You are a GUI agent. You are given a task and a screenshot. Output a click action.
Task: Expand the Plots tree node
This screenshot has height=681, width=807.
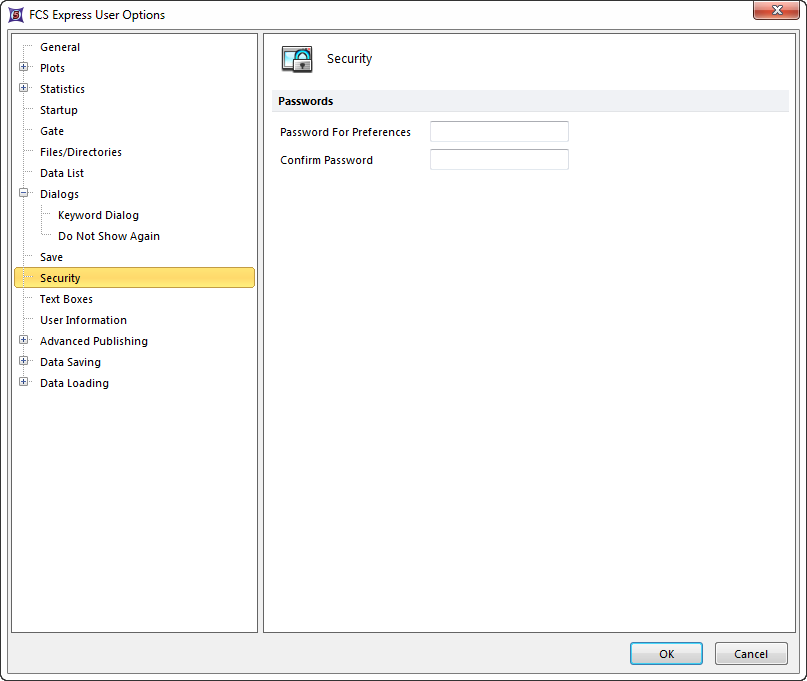[x=24, y=68]
